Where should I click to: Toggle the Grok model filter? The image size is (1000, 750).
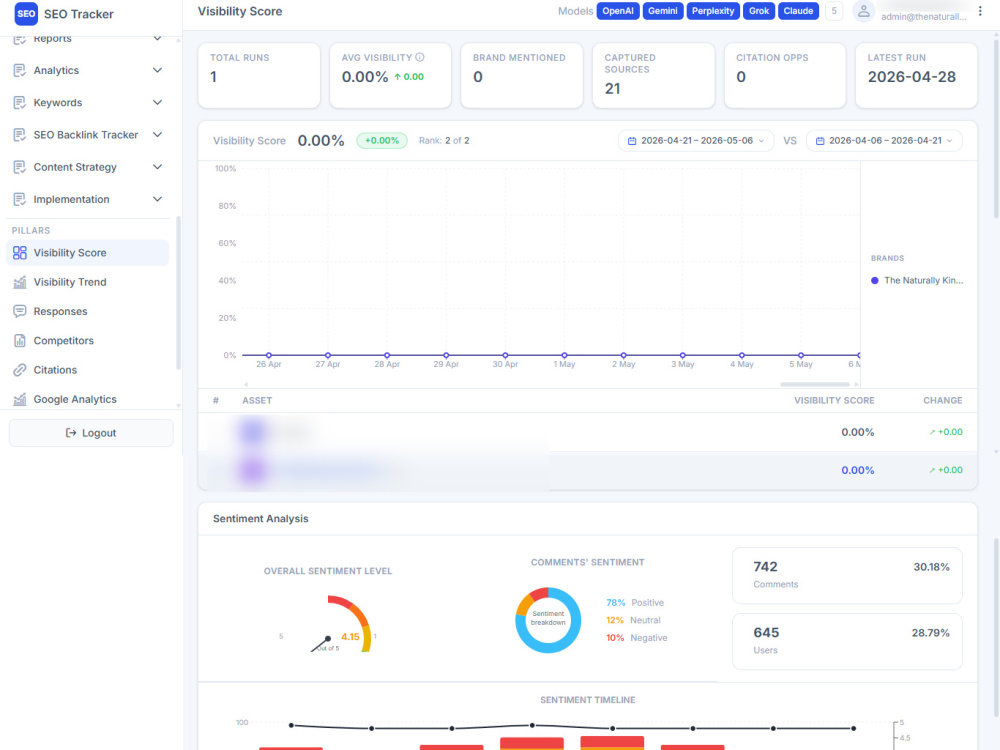point(759,11)
